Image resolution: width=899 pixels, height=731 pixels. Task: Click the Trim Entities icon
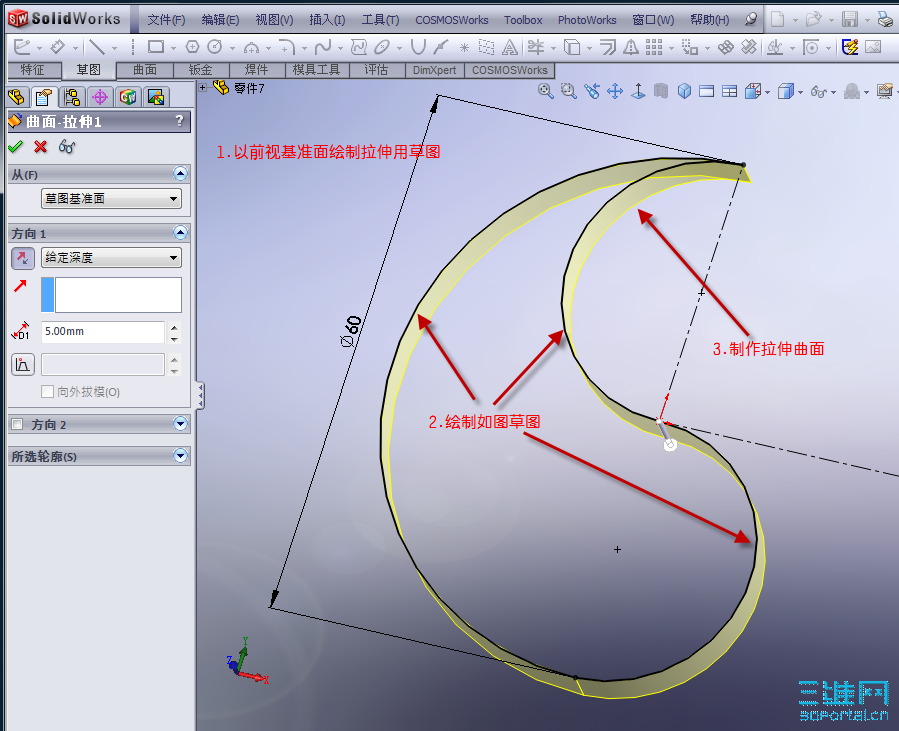(536, 47)
